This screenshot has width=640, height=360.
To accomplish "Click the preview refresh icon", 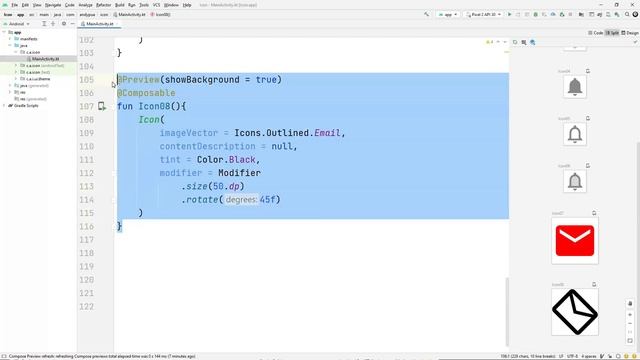I will pos(515,42).
